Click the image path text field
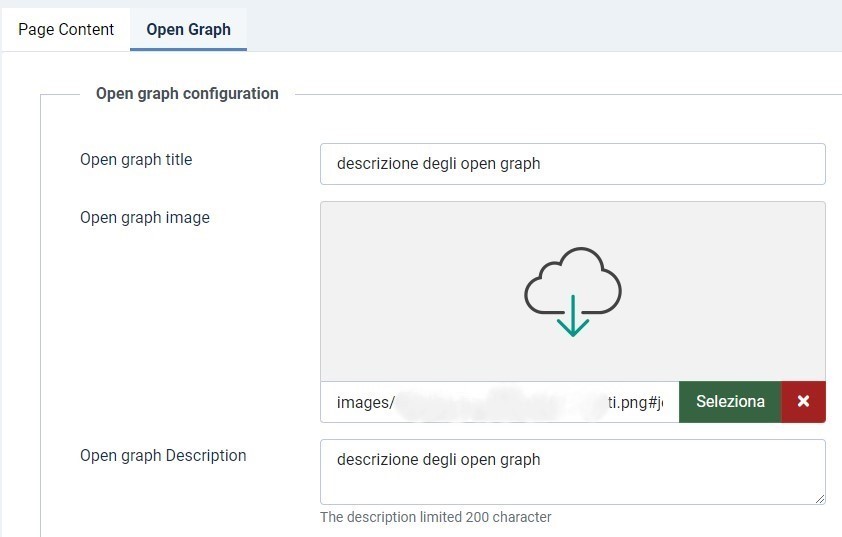This screenshot has height=537, width=842. [499, 402]
